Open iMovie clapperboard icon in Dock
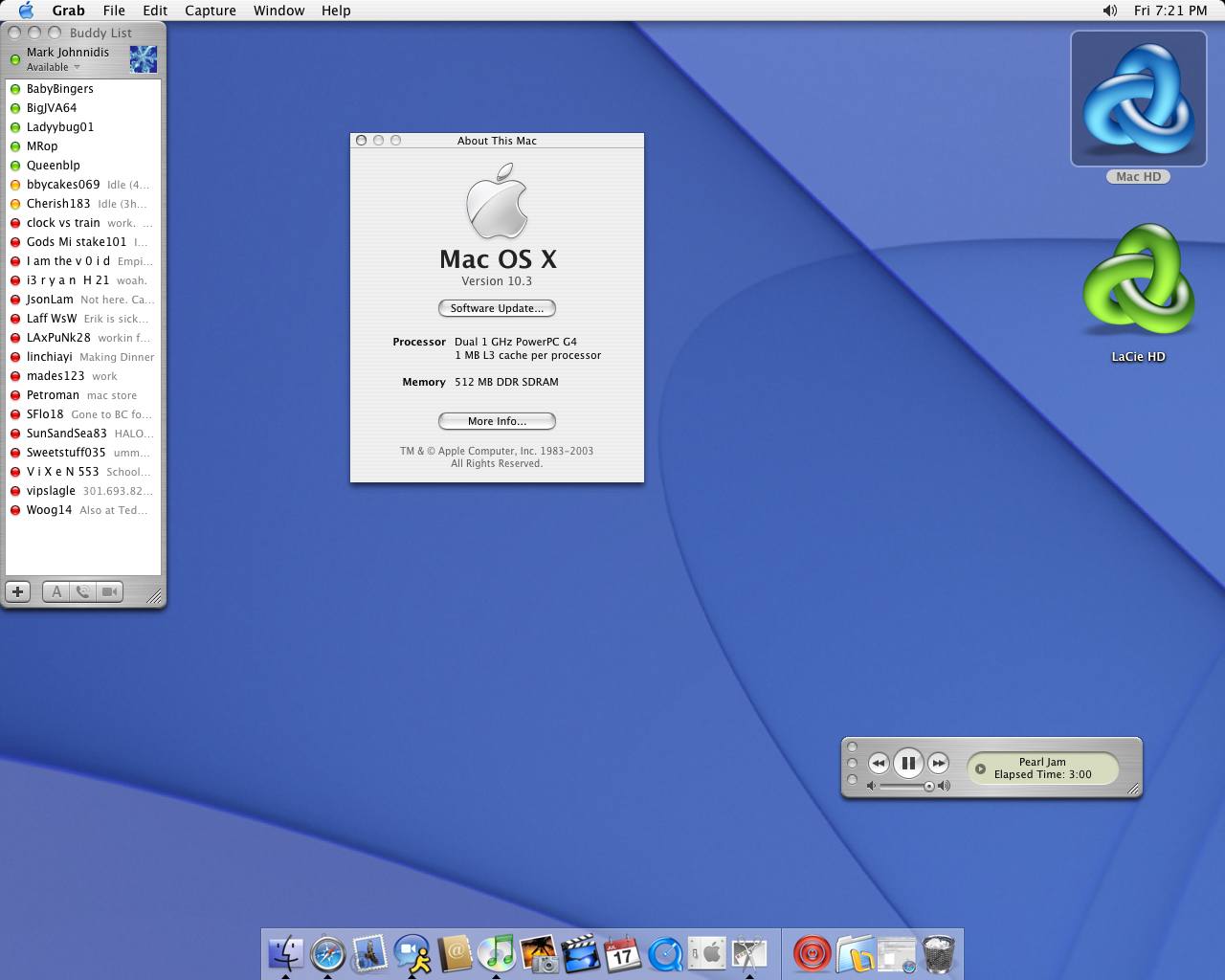This screenshot has height=980, width=1225. pyautogui.click(x=580, y=952)
